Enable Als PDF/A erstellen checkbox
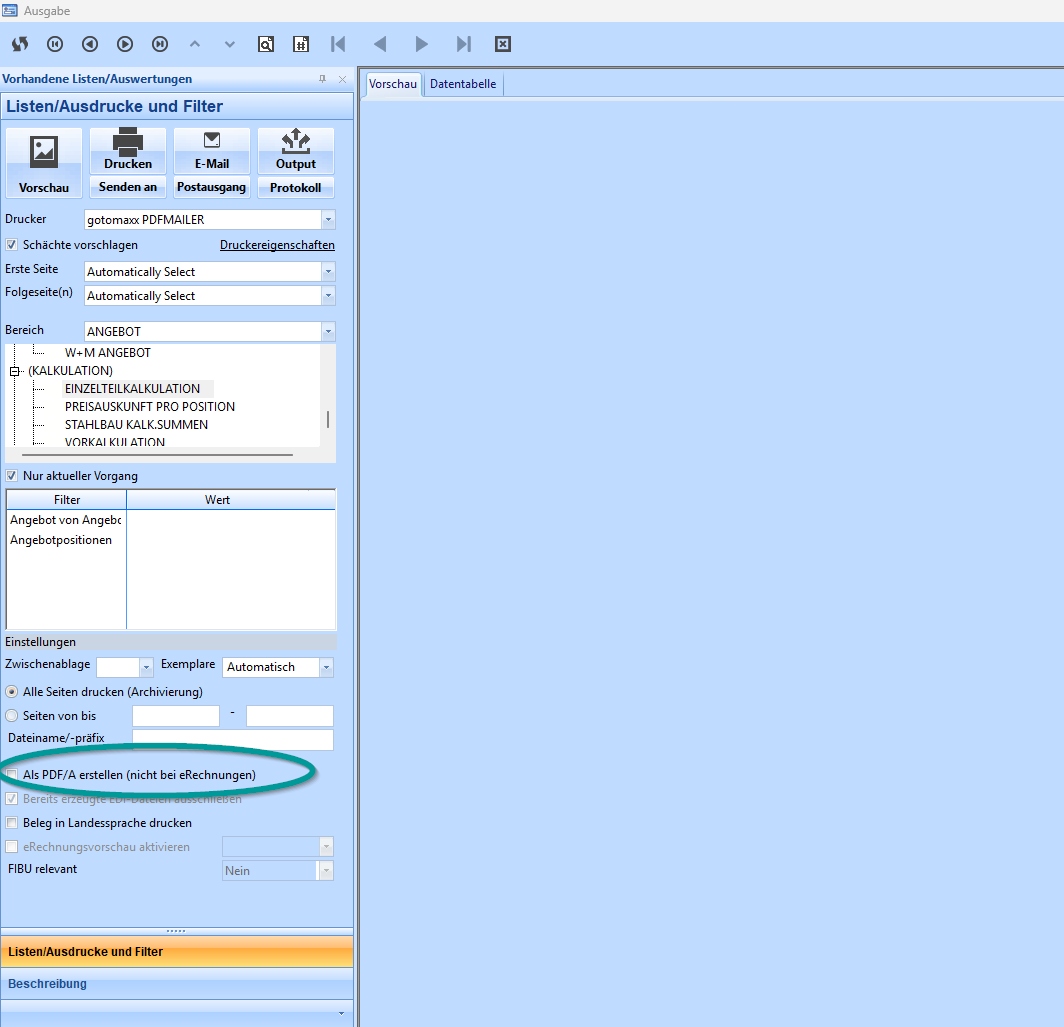1064x1027 pixels. (12, 775)
